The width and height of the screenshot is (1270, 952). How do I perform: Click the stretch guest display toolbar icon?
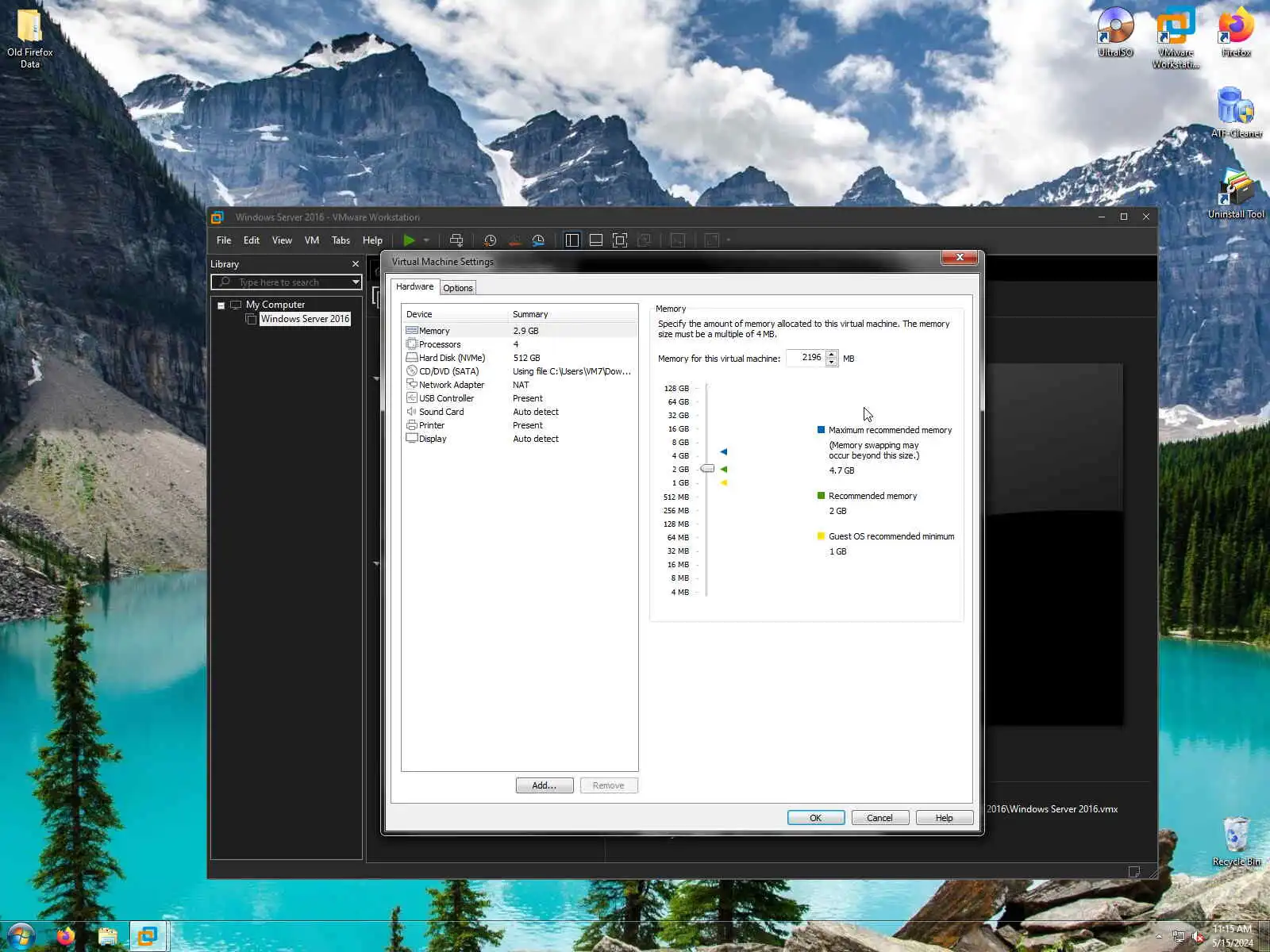(x=712, y=240)
